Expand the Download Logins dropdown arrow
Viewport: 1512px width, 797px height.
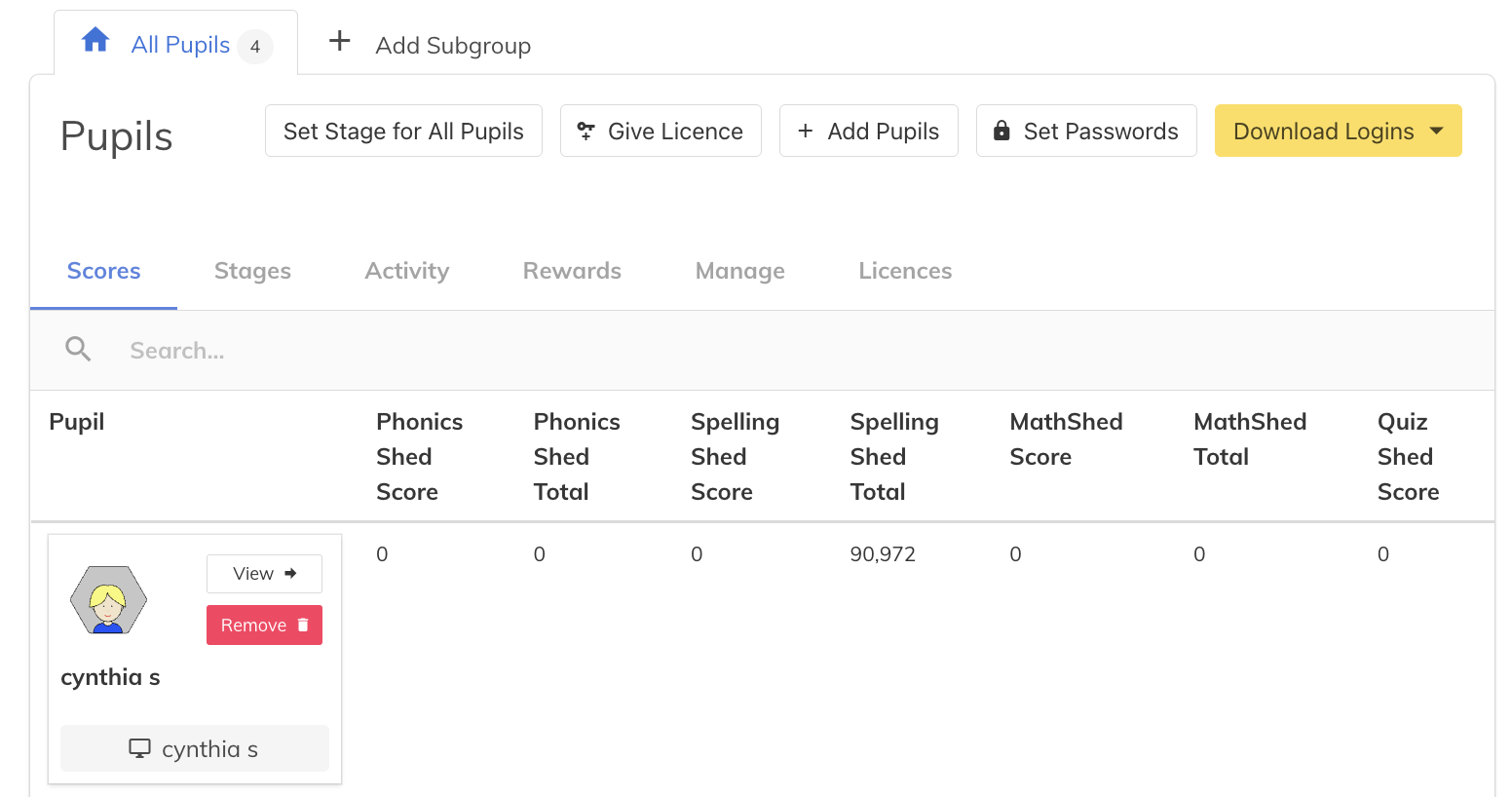pyautogui.click(x=1436, y=131)
